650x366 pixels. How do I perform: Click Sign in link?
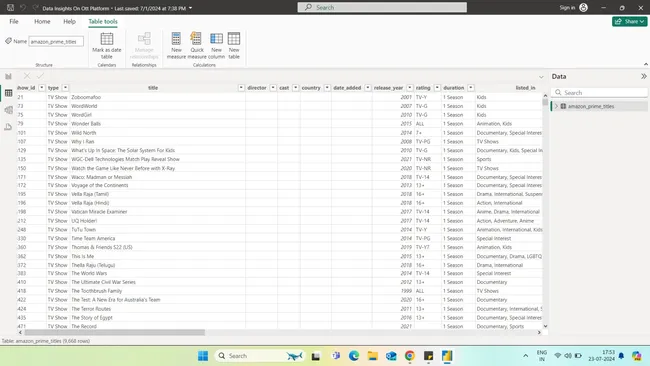[567, 7]
